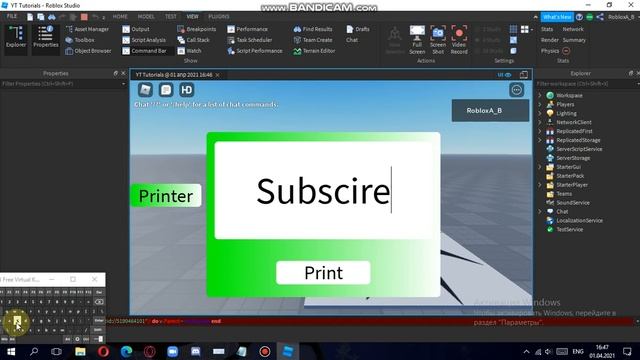
Task: Switch to the TEST ribbon tab
Action: point(171,17)
